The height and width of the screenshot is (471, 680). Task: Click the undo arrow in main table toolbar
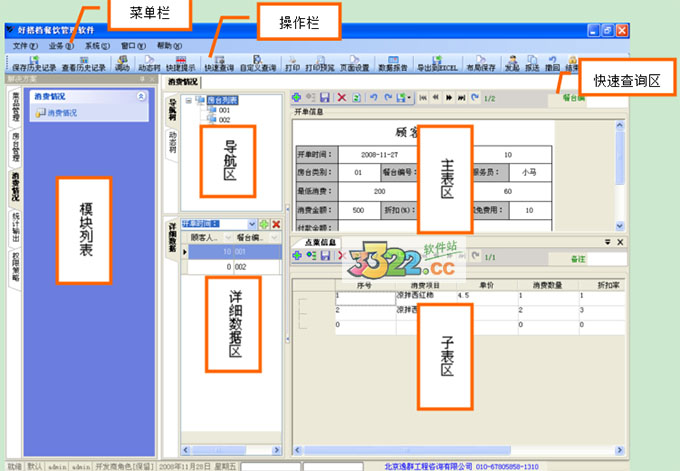[373, 98]
